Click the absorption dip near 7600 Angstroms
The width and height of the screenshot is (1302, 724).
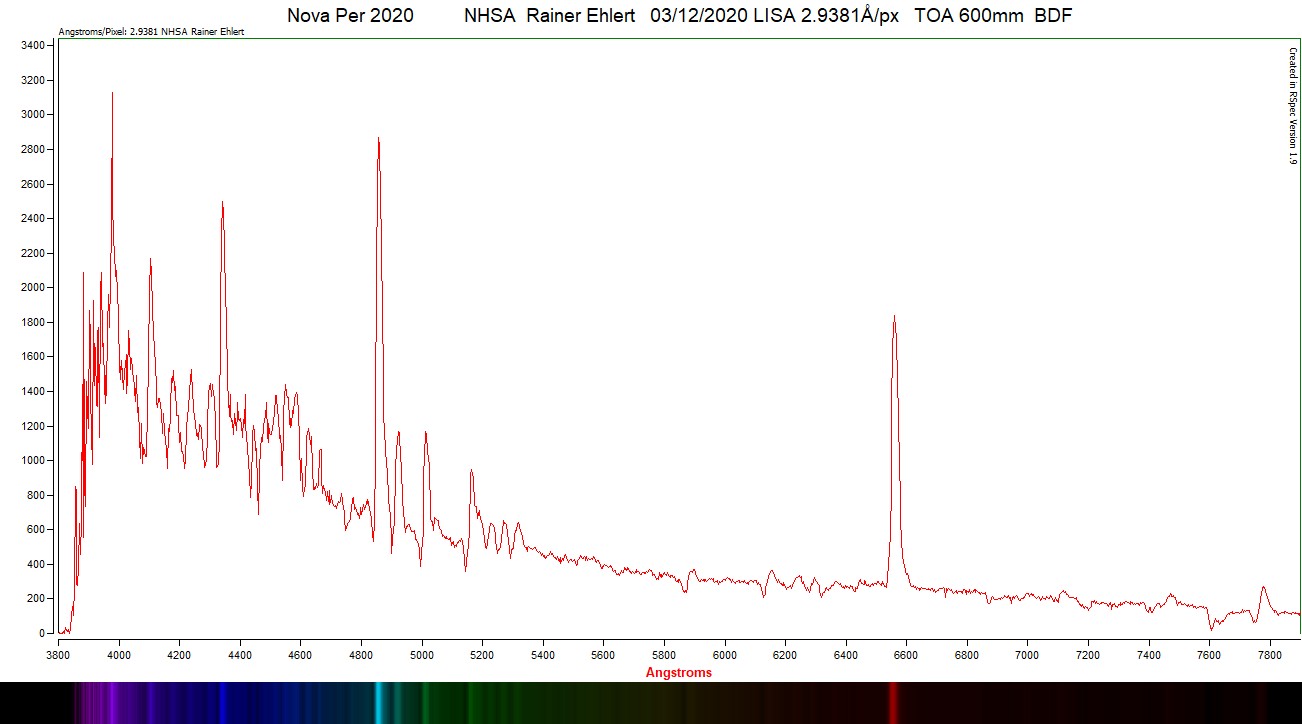[1212, 627]
